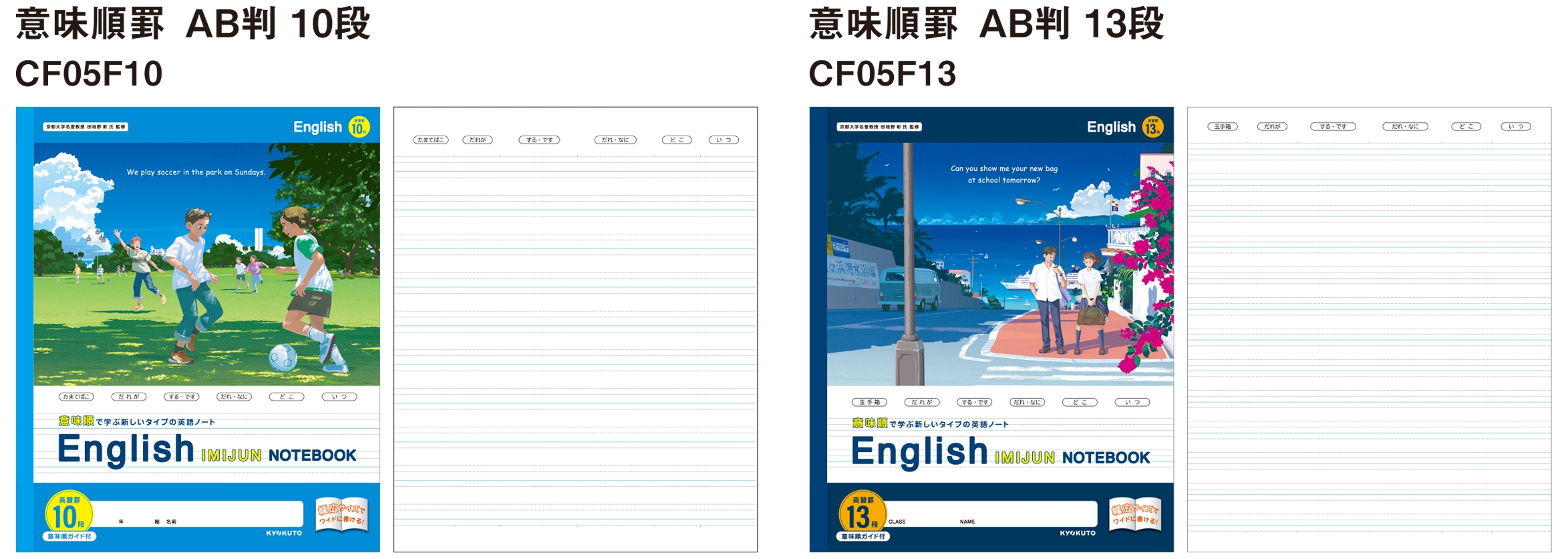Click the どこ label on the 13段 ruled sheet
Image resolution: width=1568 pixels, height=559 pixels.
(x=1466, y=126)
